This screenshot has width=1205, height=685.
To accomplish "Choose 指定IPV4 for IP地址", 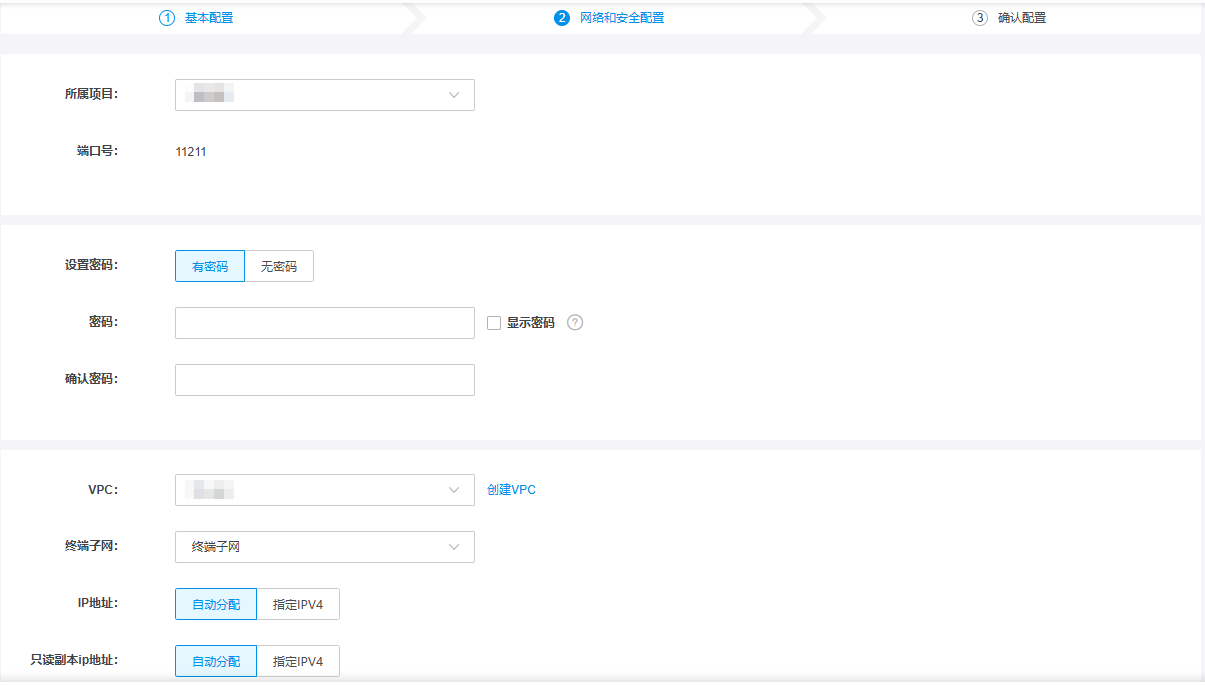I will (x=298, y=605).
